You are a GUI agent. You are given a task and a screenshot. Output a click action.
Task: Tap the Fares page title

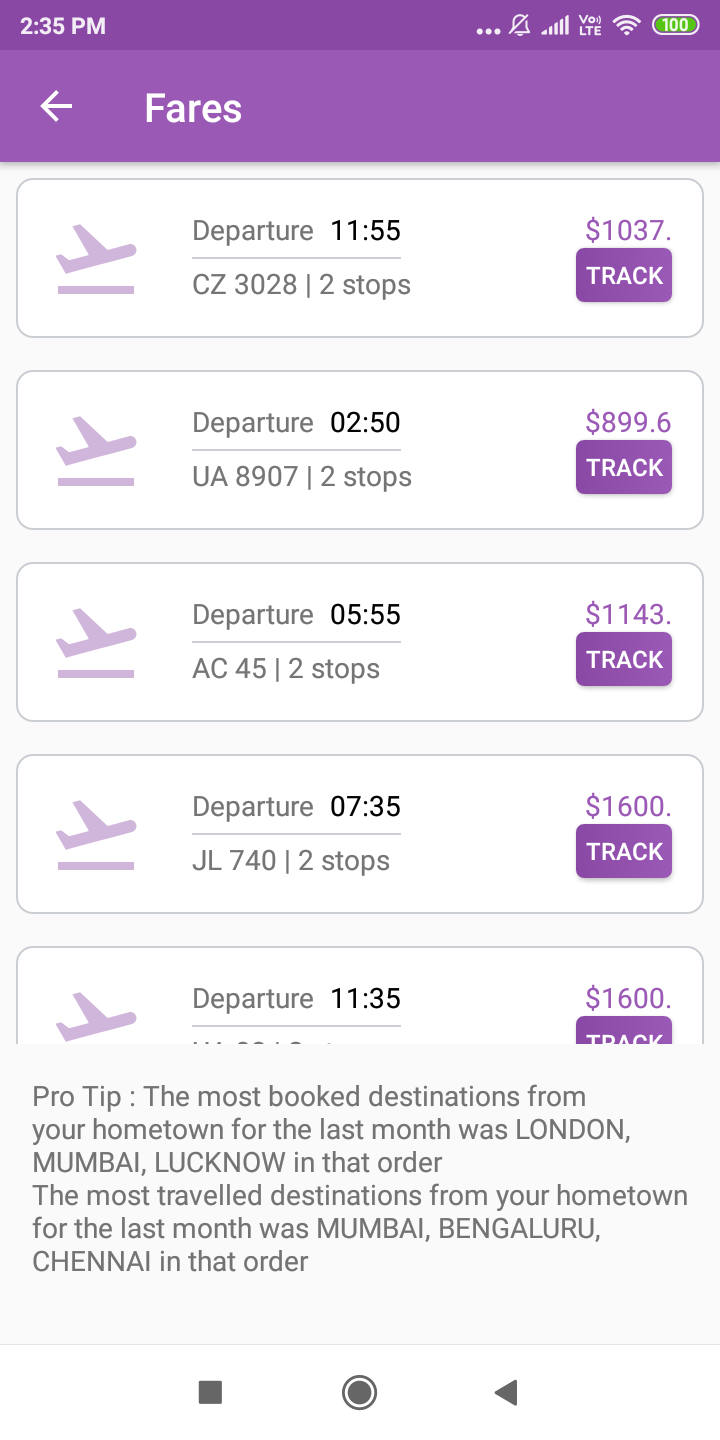tap(193, 108)
